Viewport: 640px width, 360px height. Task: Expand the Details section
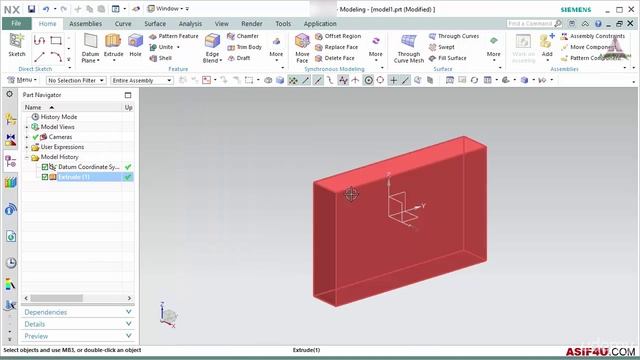pyautogui.click(x=78, y=324)
